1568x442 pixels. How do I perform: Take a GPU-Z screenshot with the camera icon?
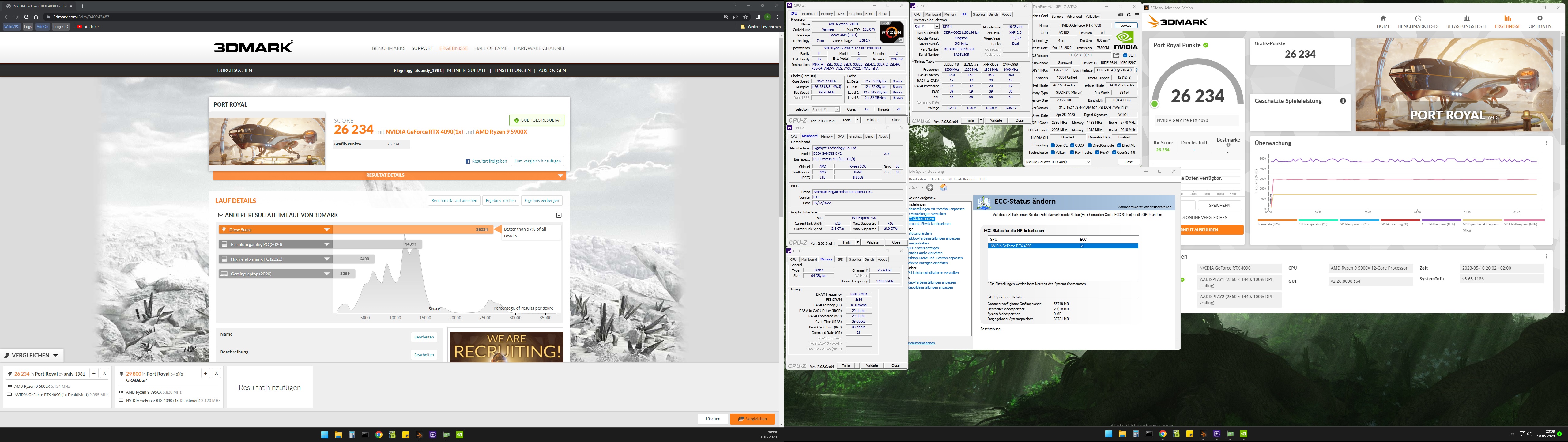click(x=1121, y=15)
